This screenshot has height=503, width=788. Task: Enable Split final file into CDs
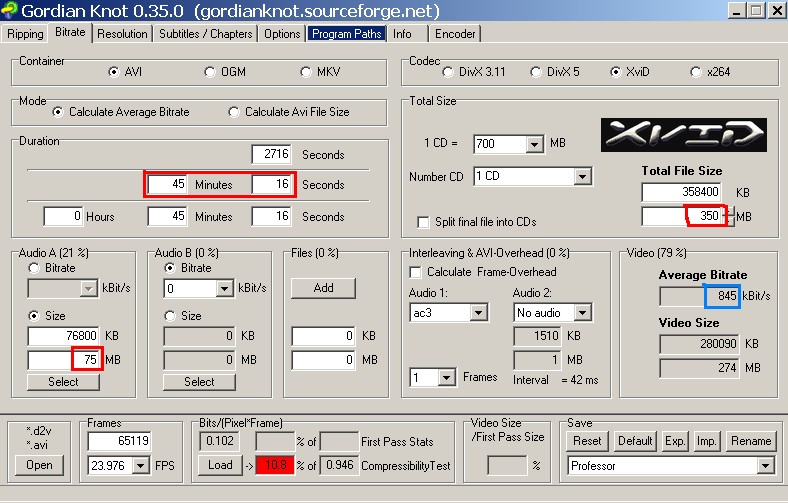(x=424, y=222)
